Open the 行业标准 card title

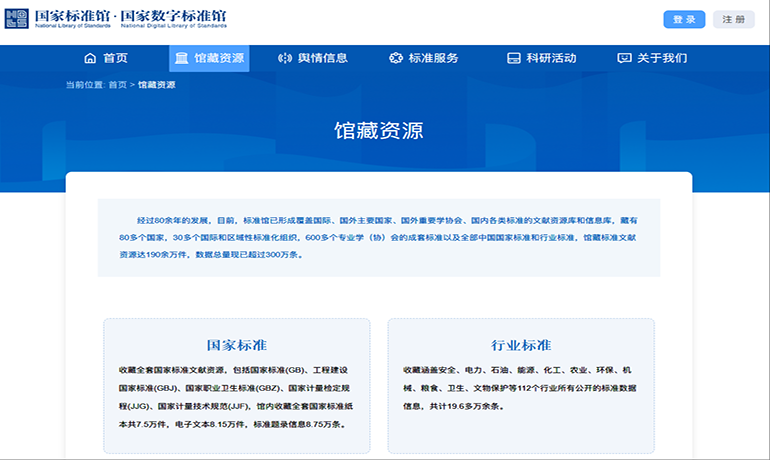pyautogui.click(x=521, y=345)
